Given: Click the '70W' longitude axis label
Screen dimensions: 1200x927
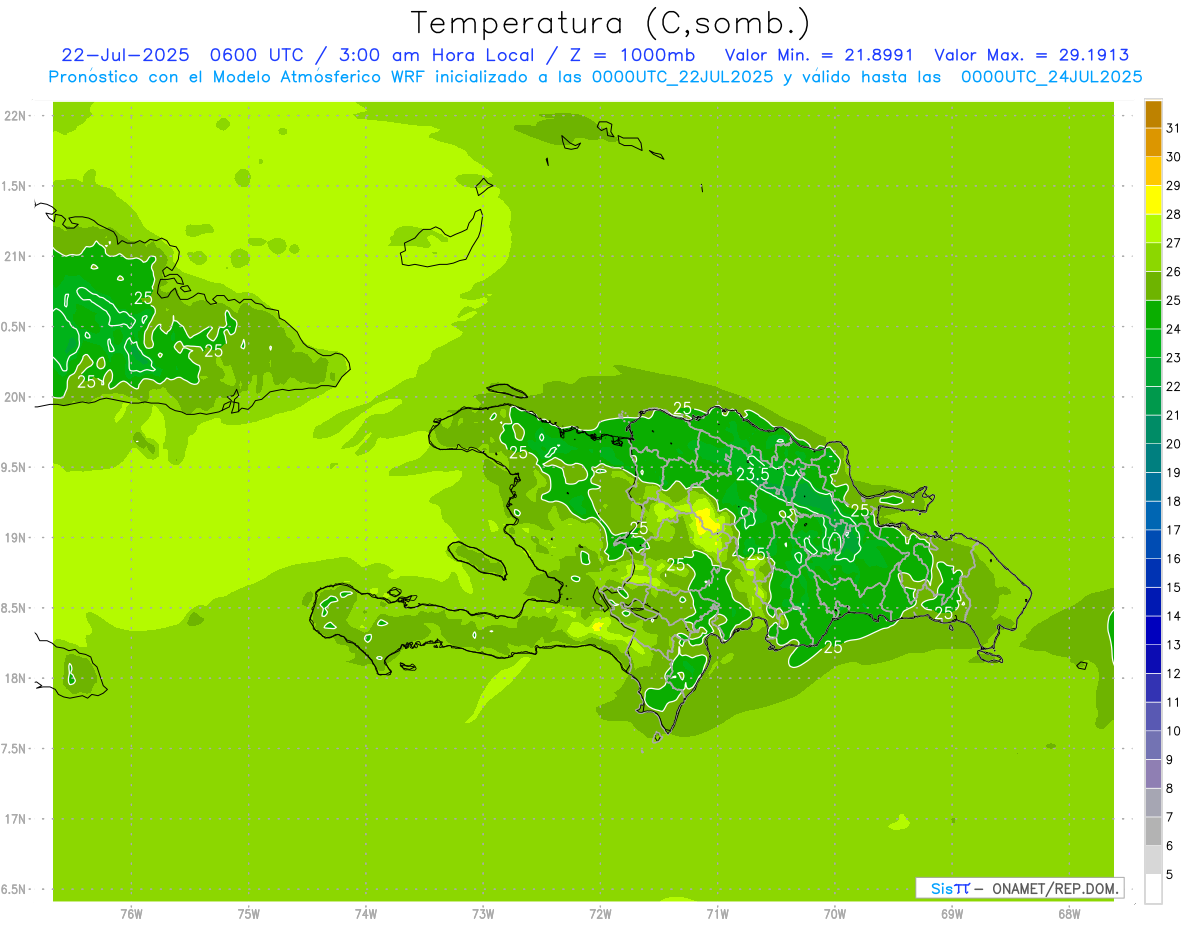Looking at the screenshot, I should point(834,914).
